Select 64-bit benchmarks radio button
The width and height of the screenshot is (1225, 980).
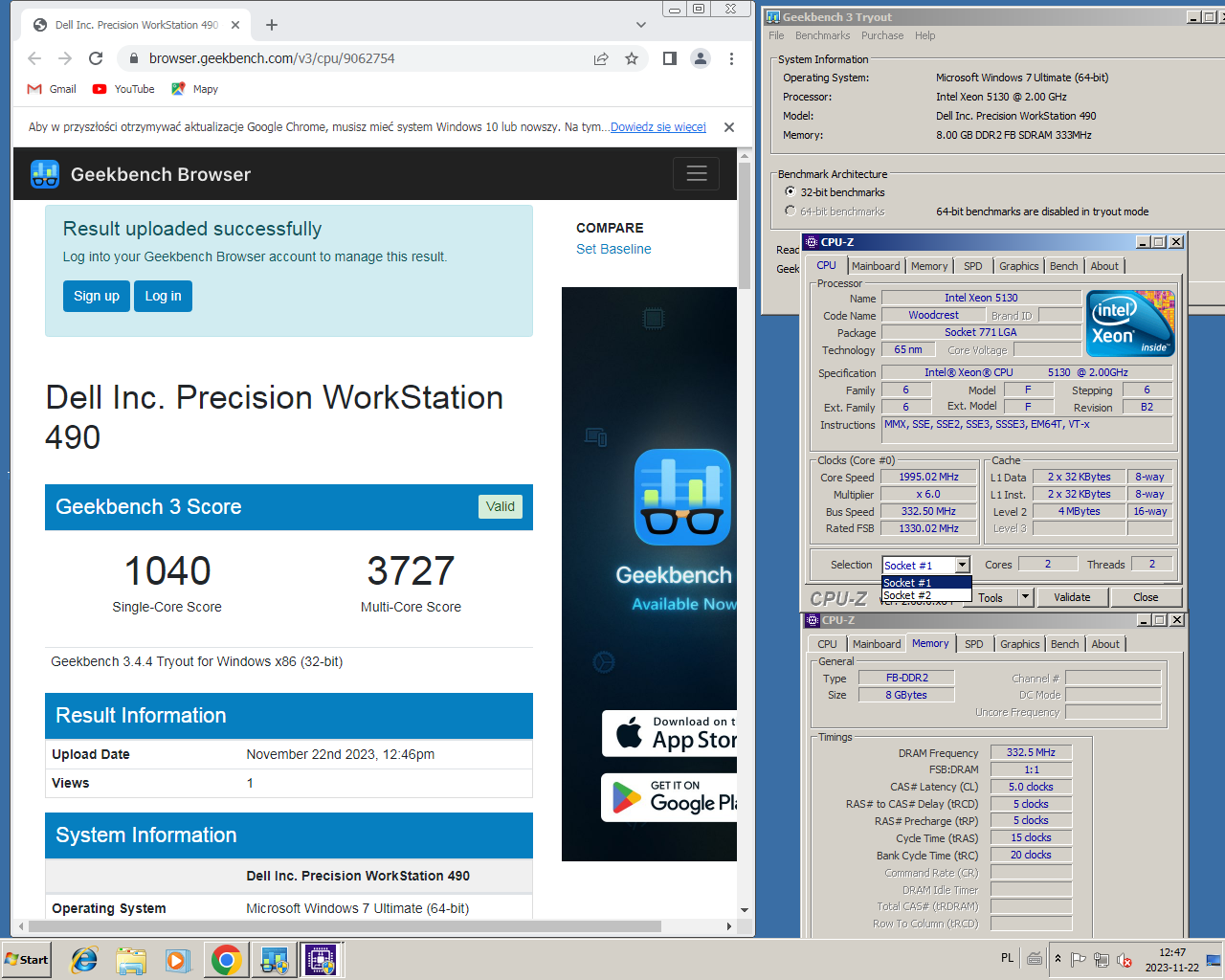(x=791, y=211)
